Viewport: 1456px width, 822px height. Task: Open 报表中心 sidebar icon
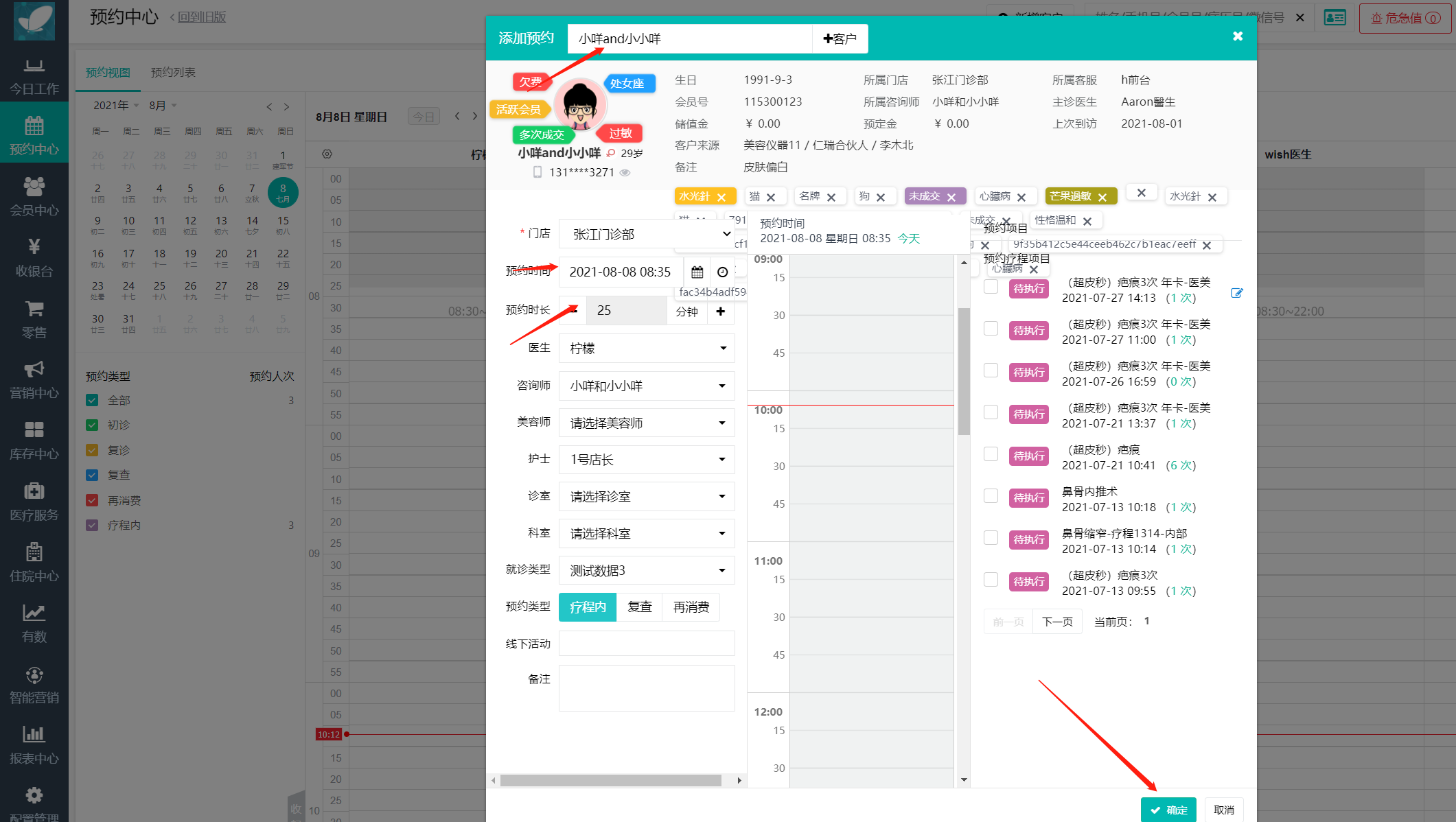(34, 734)
